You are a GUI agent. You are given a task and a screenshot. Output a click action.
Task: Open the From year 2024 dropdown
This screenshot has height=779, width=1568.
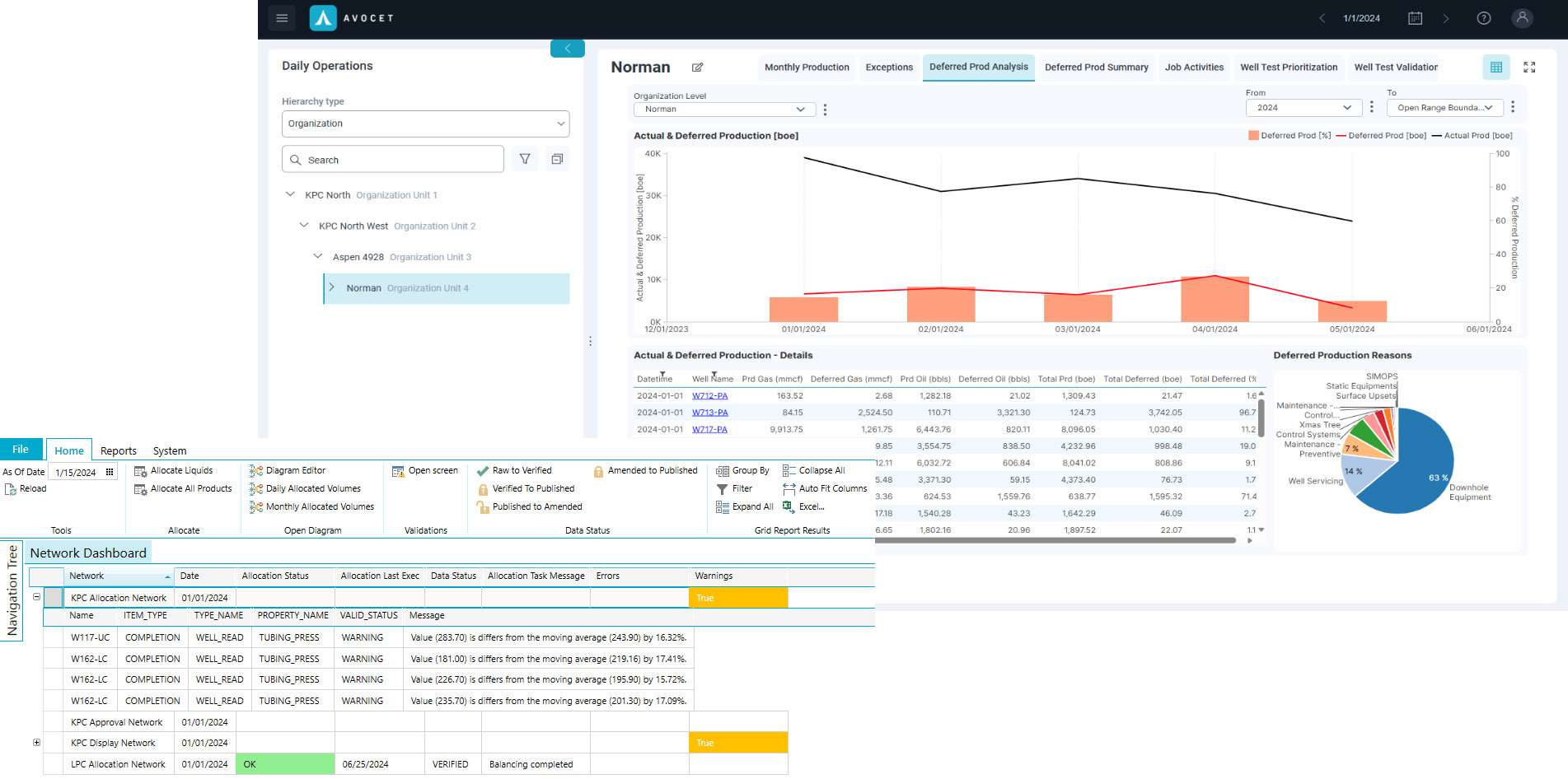(x=1303, y=107)
